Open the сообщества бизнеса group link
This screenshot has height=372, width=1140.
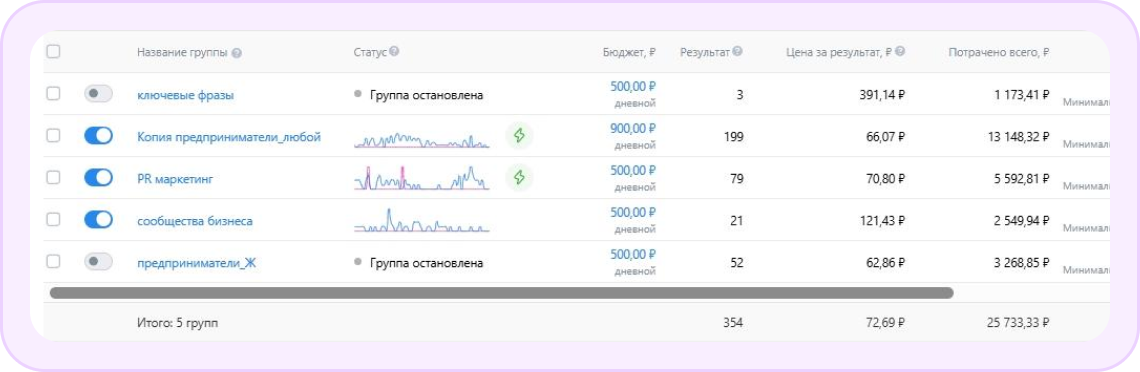coord(195,221)
